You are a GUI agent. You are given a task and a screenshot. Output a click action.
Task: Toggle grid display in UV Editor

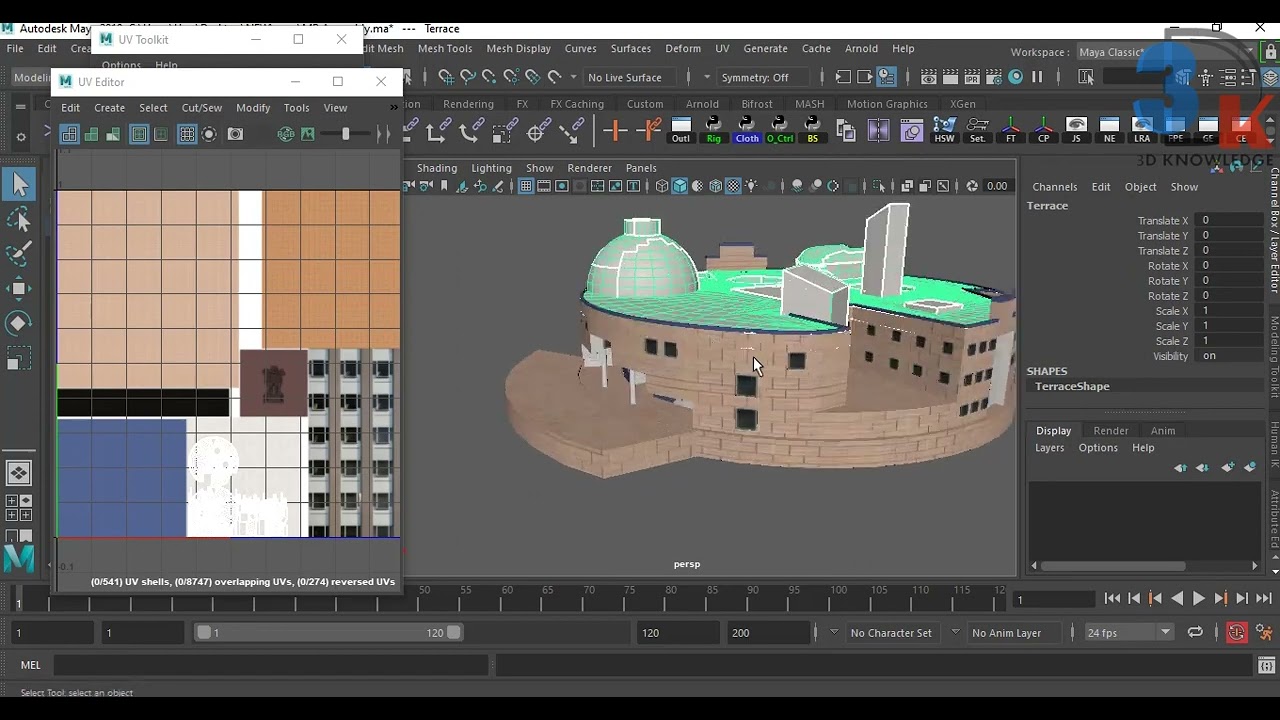click(x=187, y=134)
